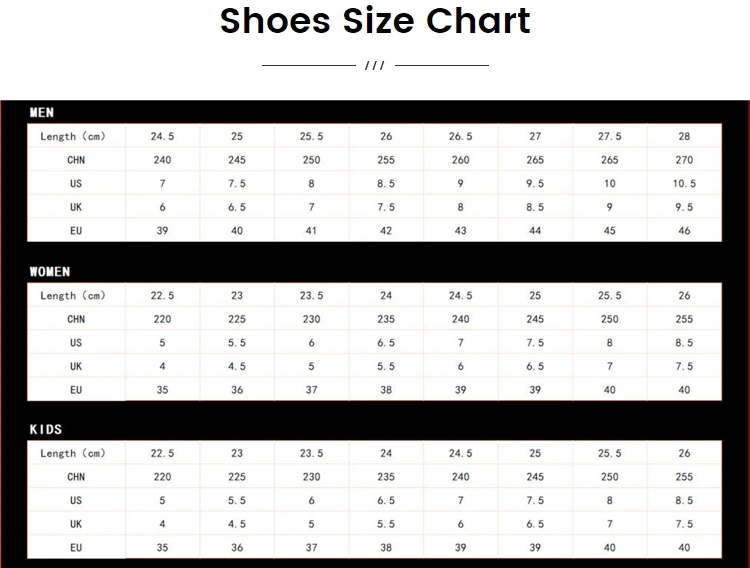The image size is (750, 568).
Task: Click Kids' EU size 35 cell
Action: click(162, 547)
